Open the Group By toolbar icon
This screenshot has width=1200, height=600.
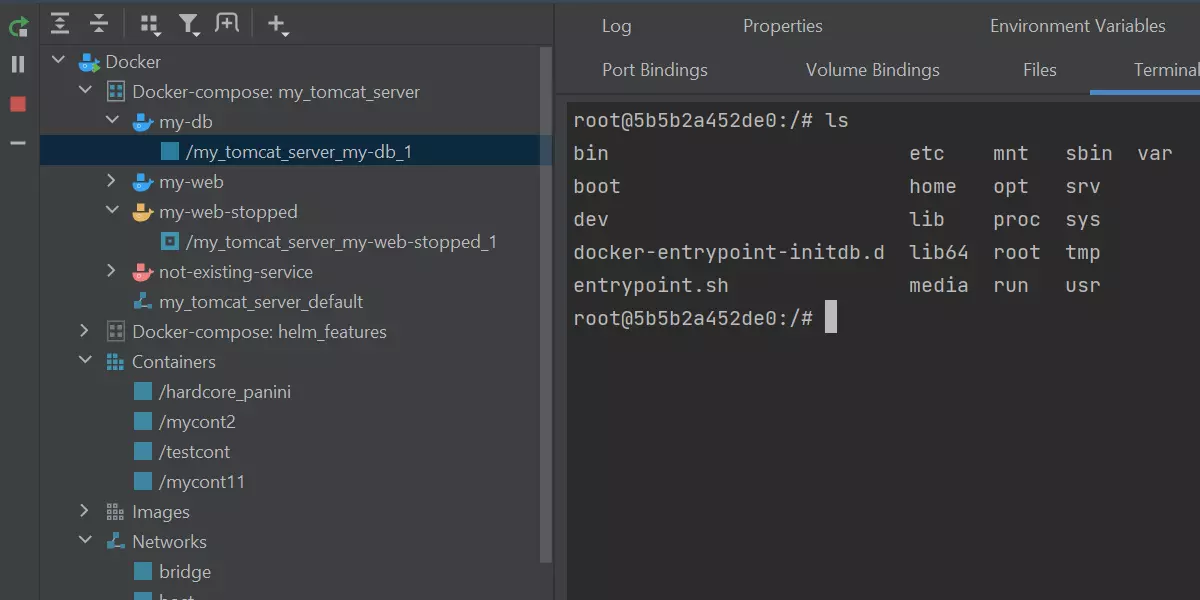150,24
